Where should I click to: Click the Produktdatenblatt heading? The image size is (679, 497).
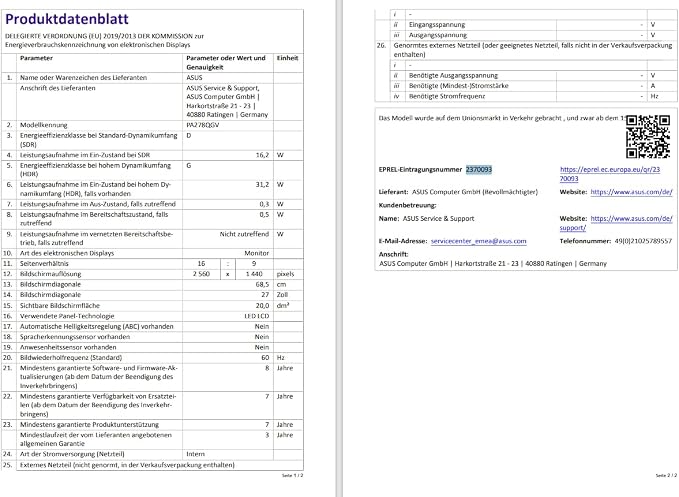pos(67,19)
